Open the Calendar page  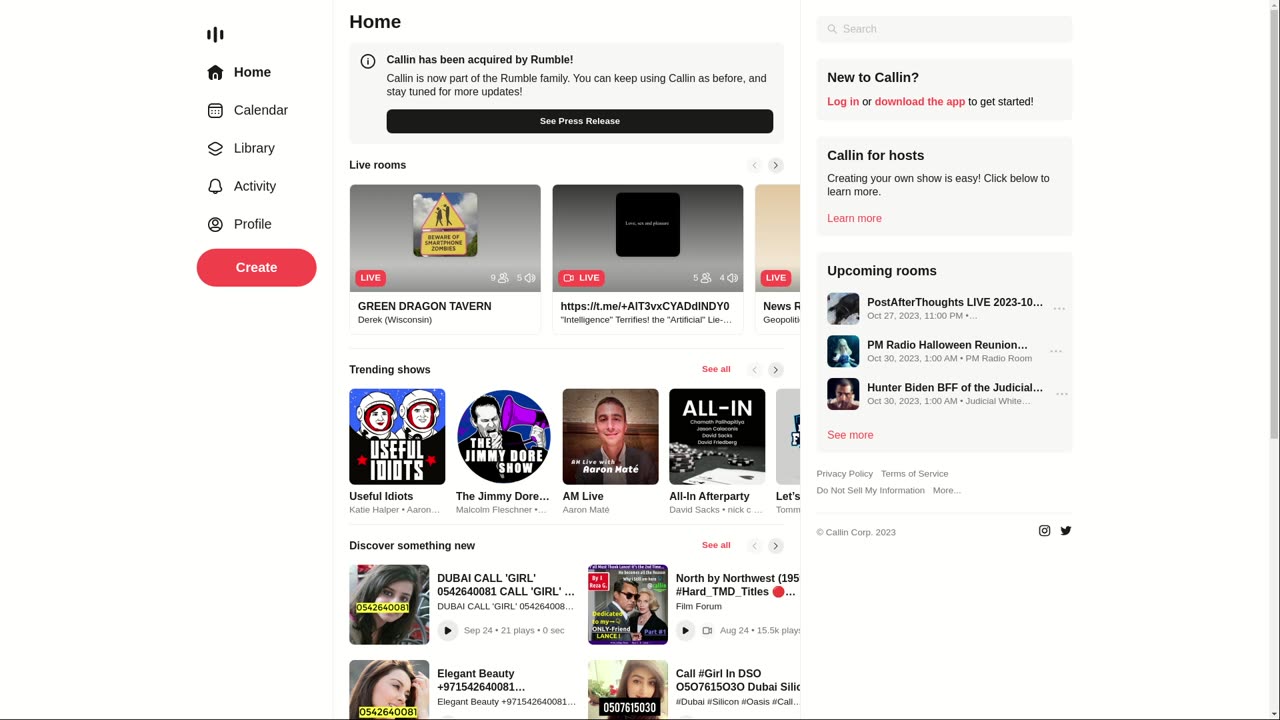[x=247, y=110]
